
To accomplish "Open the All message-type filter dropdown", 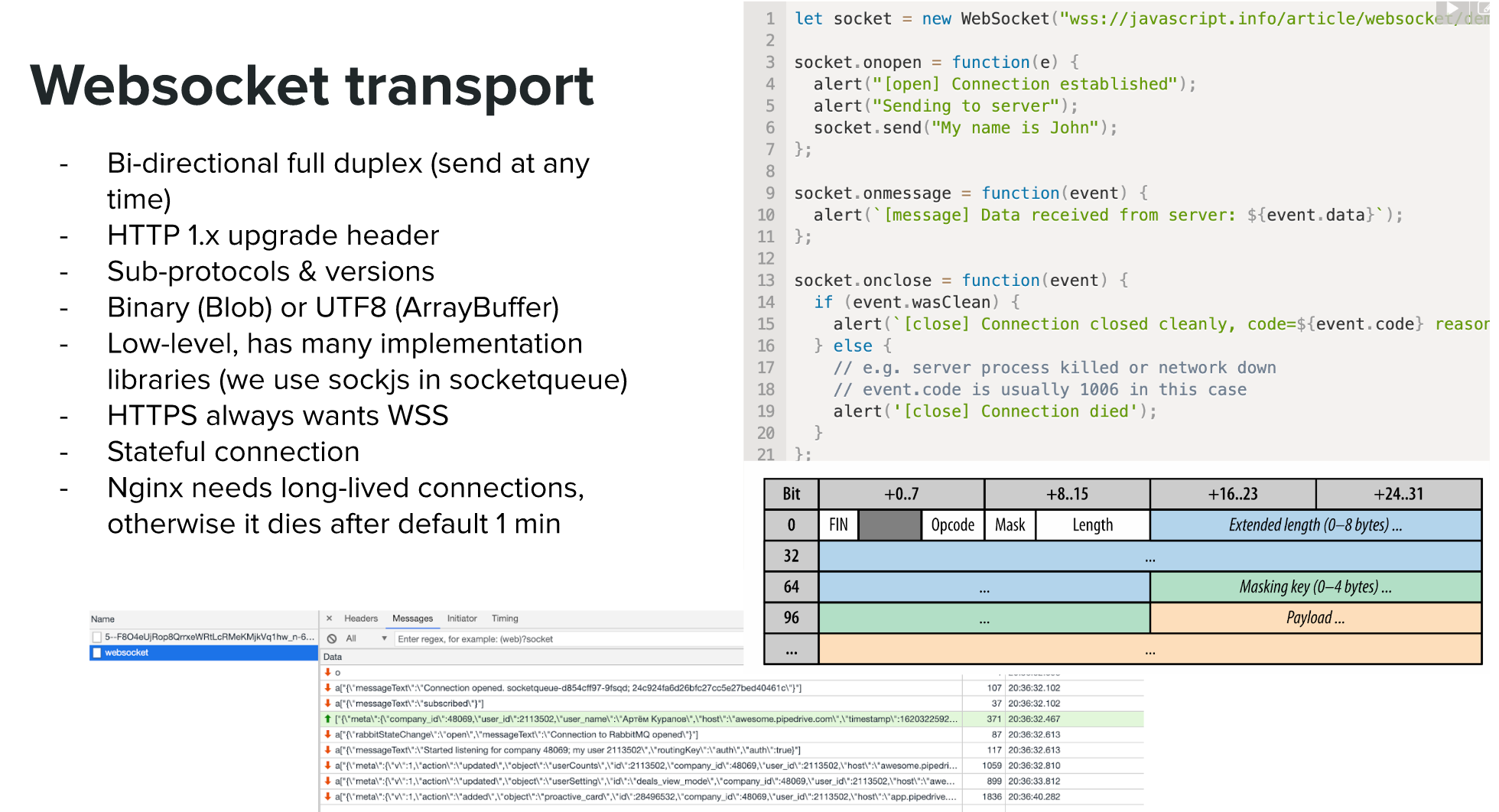I will pyautogui.click(x=367, y=638).
